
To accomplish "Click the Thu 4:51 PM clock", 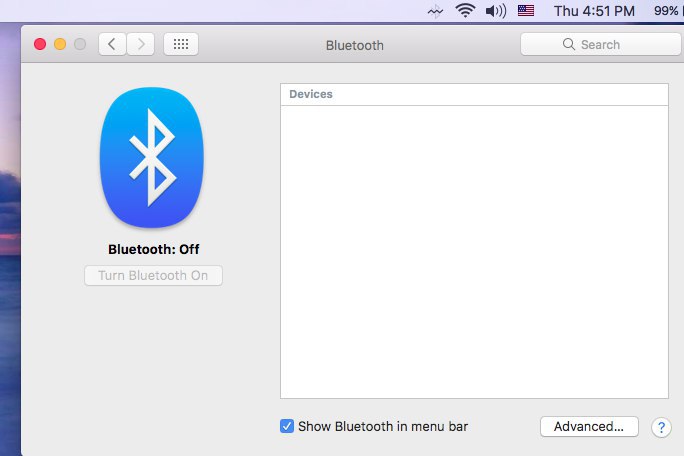I will 594,11.
